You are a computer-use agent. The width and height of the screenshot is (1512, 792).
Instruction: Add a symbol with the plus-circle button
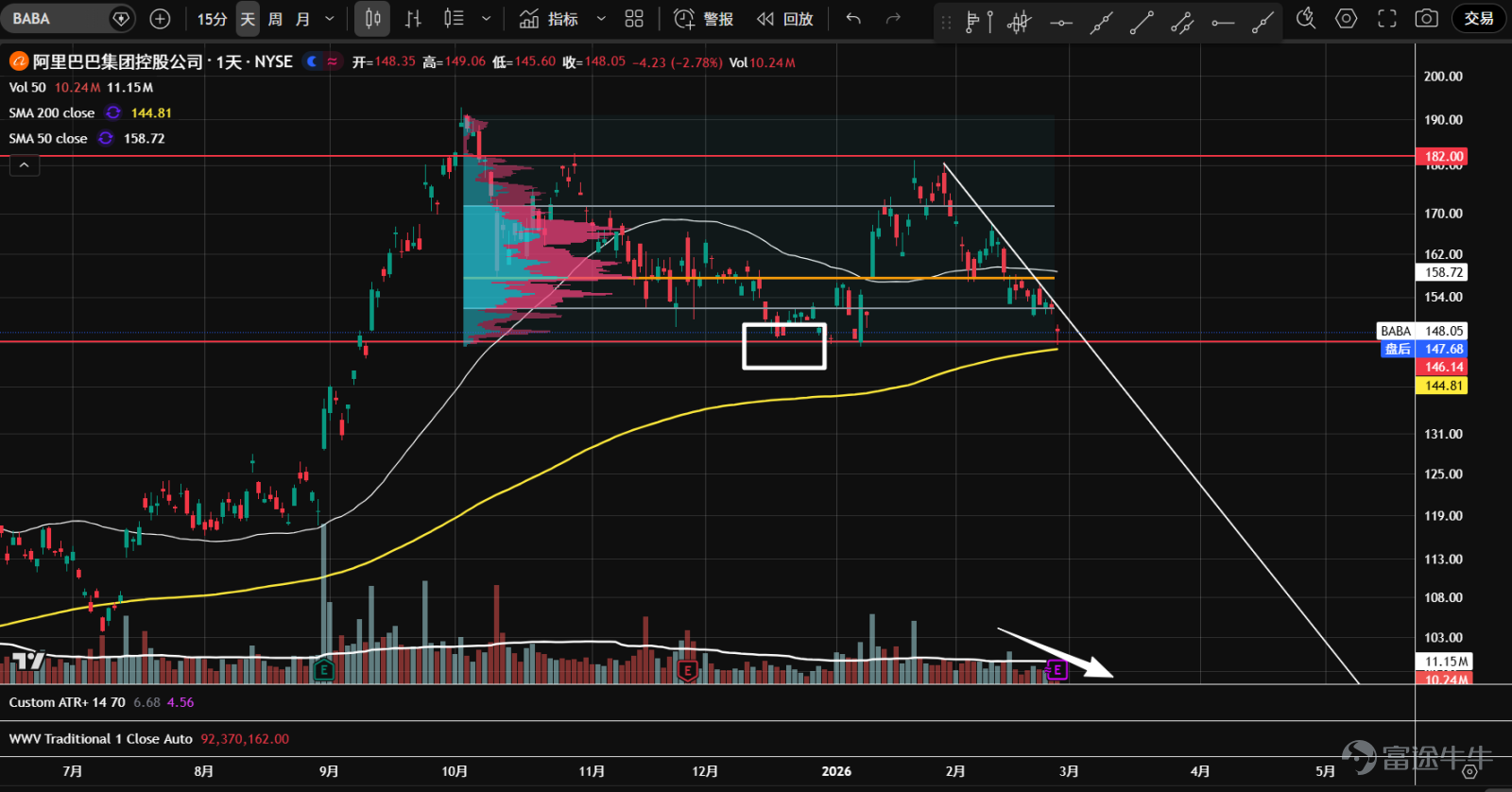coord(161,19)
